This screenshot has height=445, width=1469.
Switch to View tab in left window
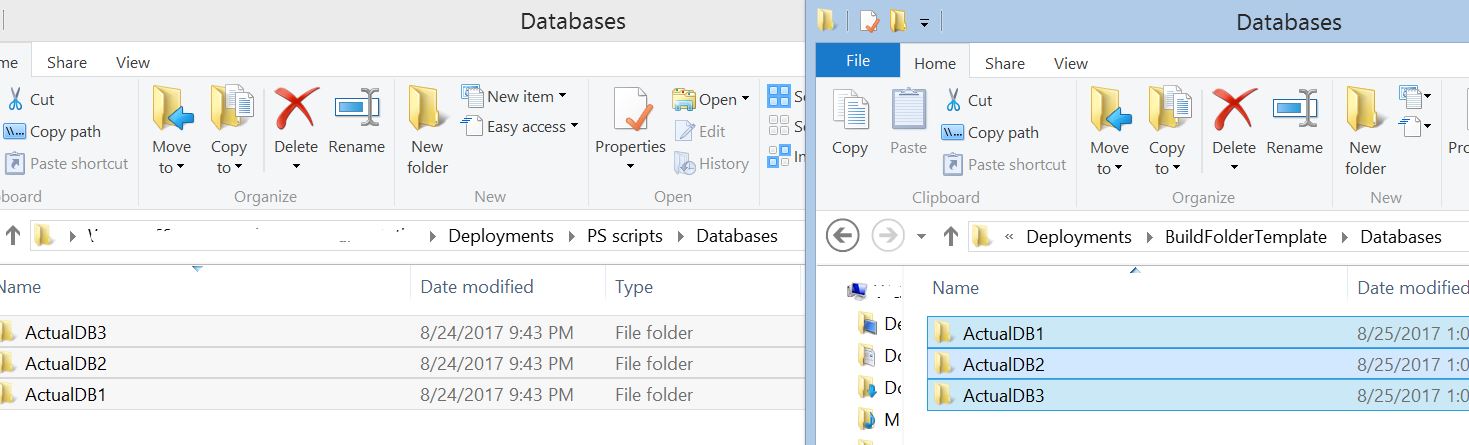133,62
